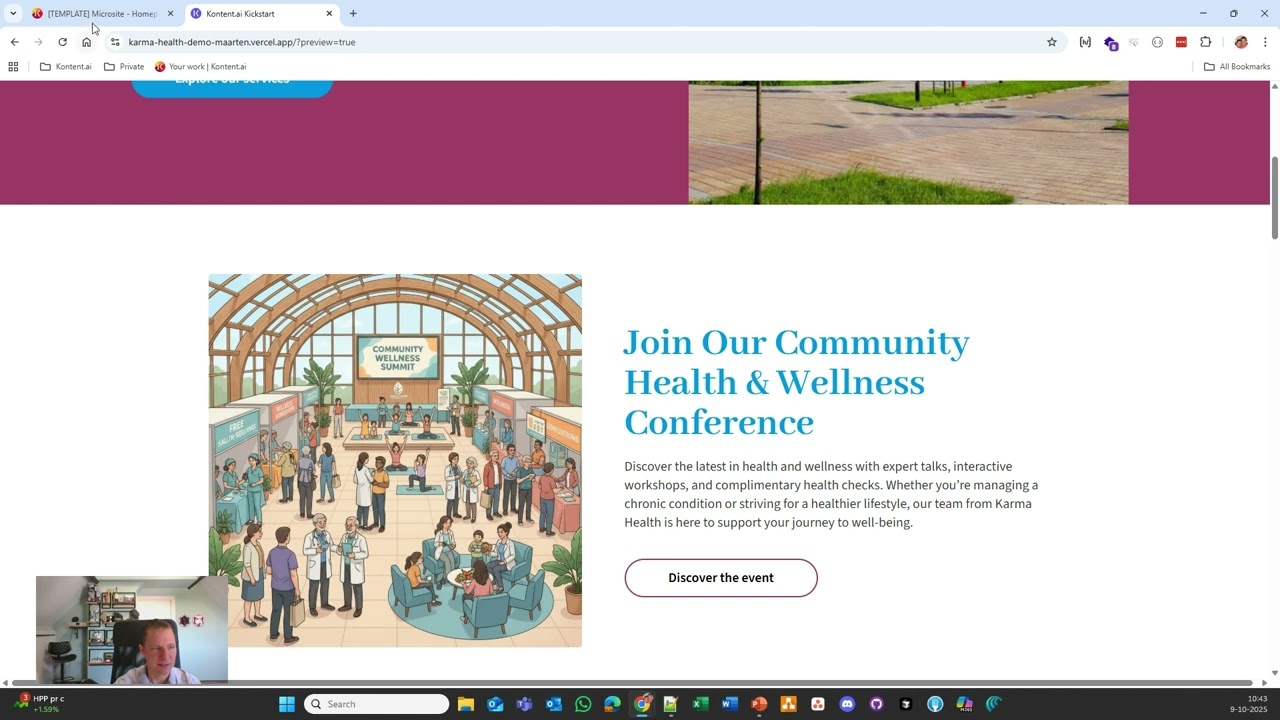Click the Join Our Community heading
The width and height of the screenshot is (1280, 720).
click(797, 382)
